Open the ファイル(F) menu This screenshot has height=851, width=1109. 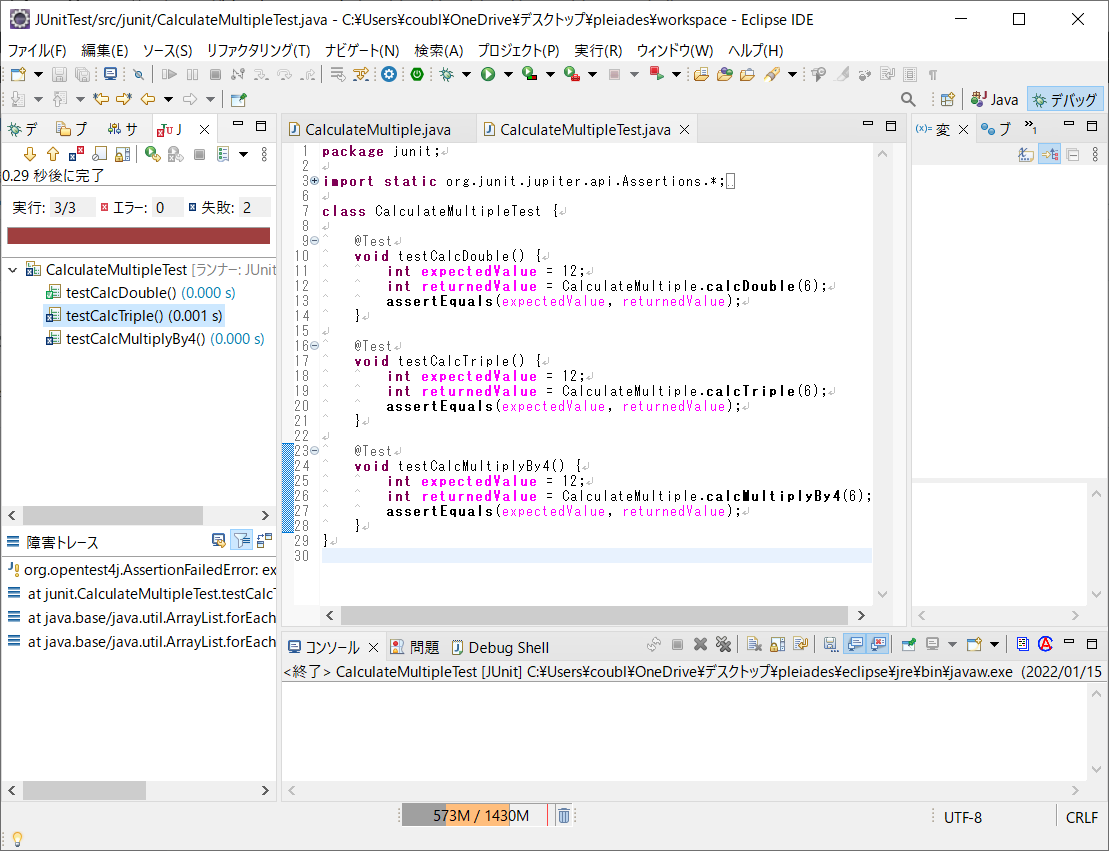click(x=37, y=50)
